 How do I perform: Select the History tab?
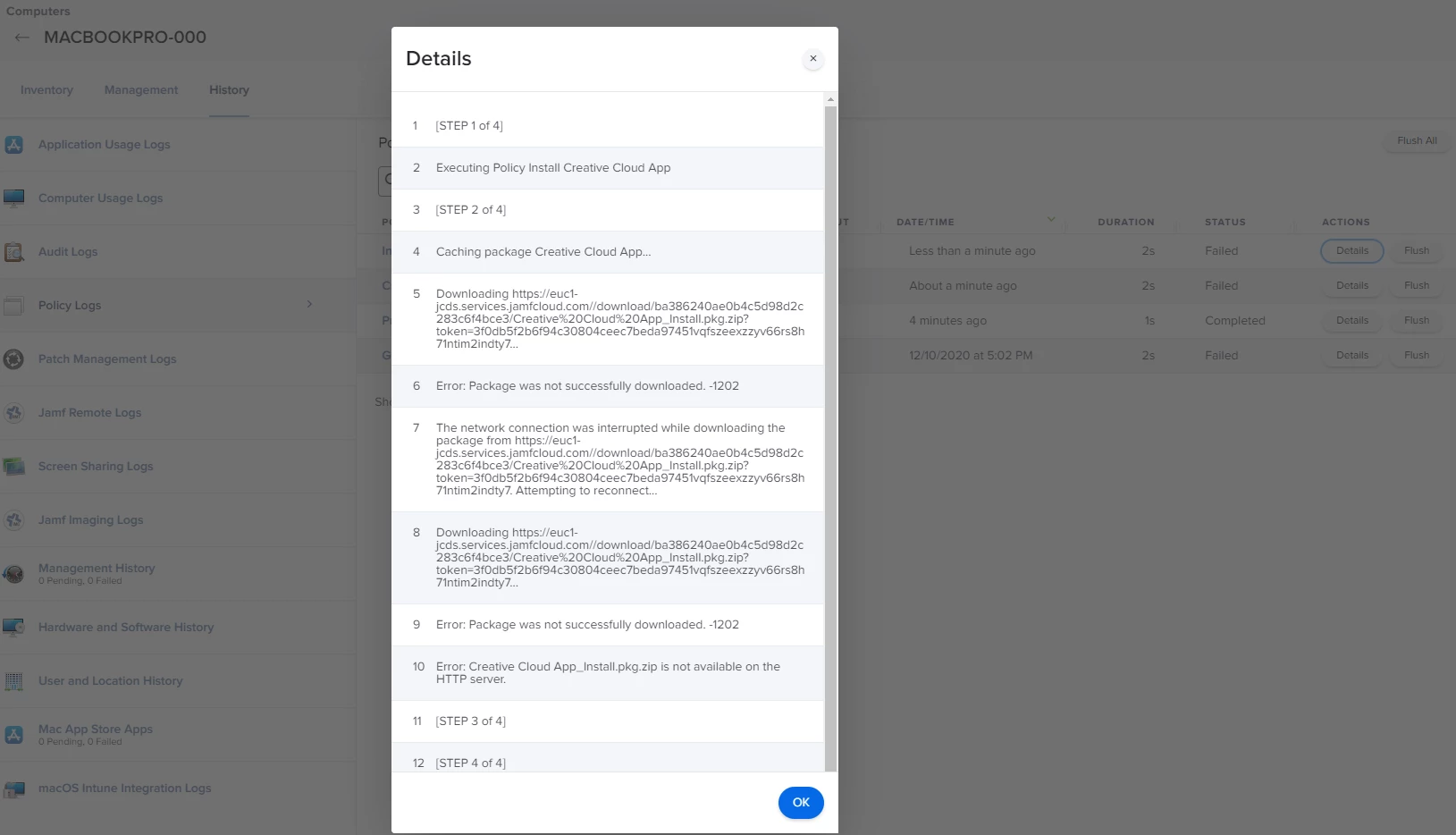pyautogui.click(x=229, y=90)
